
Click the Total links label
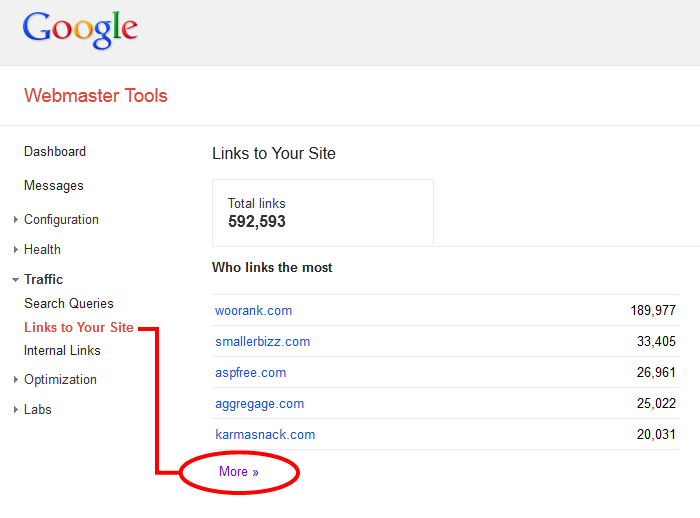coord(257,203)
